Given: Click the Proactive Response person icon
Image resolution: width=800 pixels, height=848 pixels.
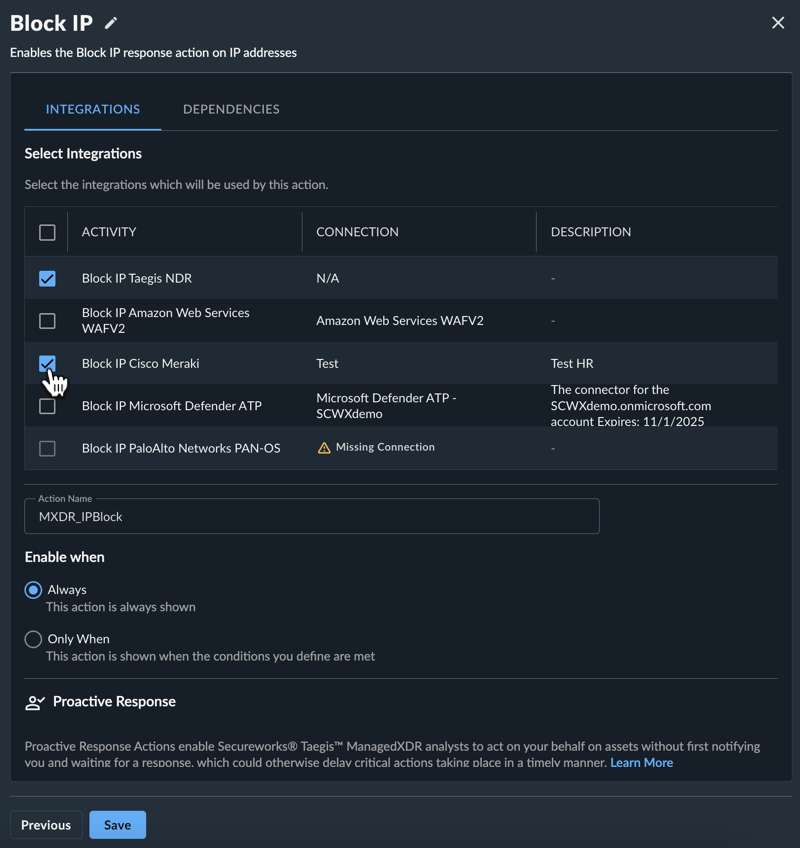Looking at the screenshot, I should (35, 703).
